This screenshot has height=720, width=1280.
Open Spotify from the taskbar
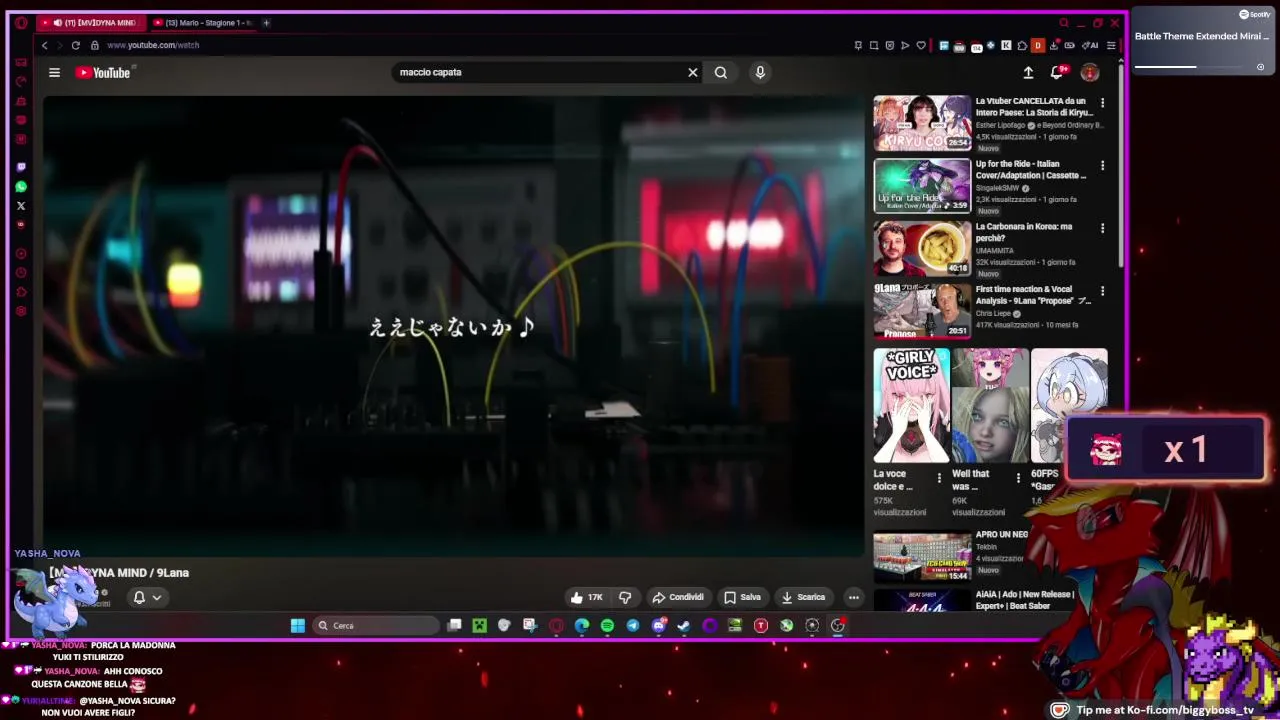pyautogui.click(x=607, y=625)
